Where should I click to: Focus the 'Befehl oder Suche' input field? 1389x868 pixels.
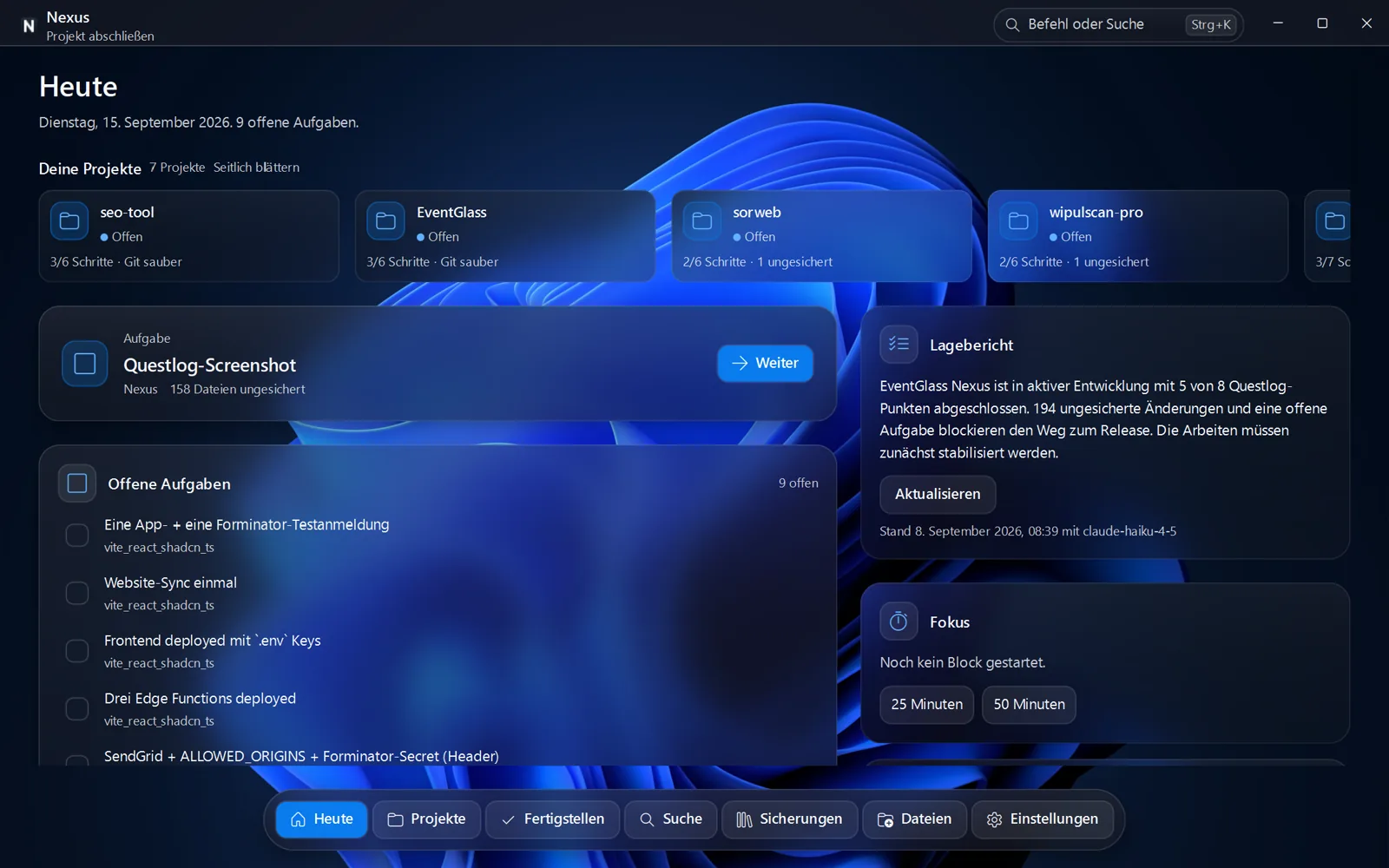[x=1118, y=24]
